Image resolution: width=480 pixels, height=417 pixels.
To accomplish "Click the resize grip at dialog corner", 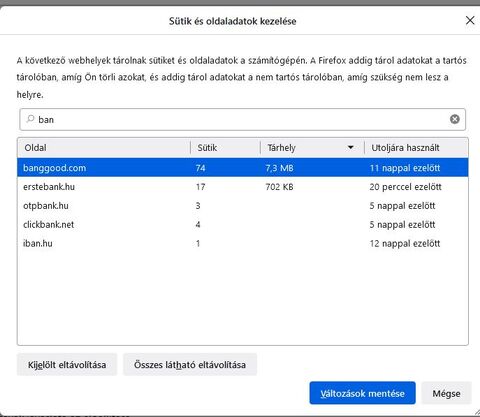I will pyautogui.click(x=476, y=411).
